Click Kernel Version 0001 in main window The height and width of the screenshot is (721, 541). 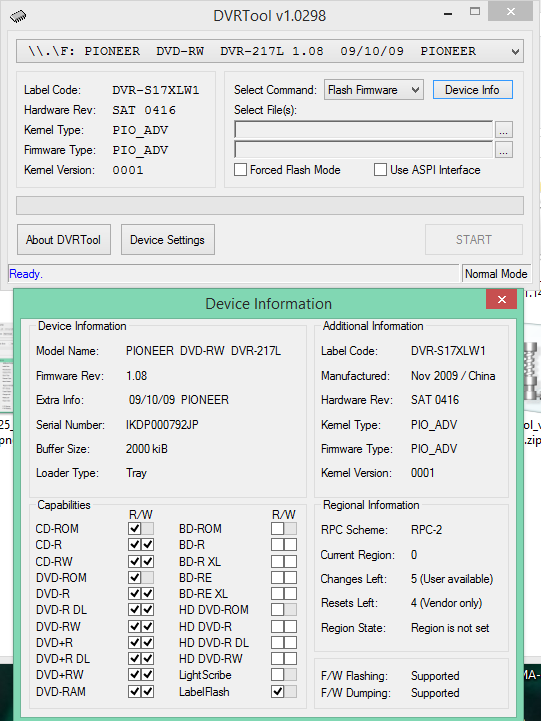click(x=128, y=170)
